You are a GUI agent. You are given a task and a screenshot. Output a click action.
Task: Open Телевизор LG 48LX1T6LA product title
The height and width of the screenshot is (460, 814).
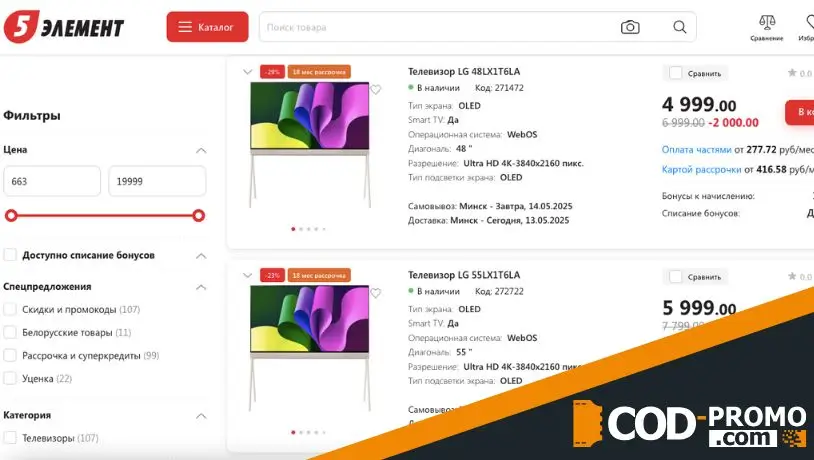coord(464,72)
